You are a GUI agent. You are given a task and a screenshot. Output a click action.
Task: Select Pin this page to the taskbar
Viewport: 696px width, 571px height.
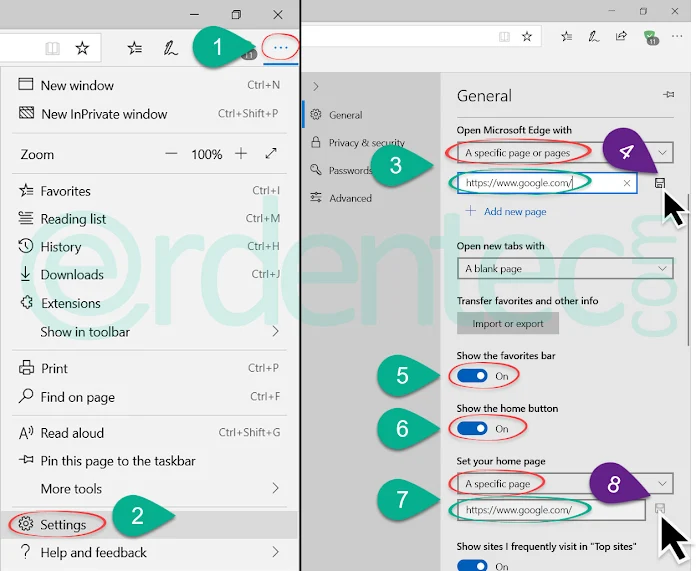[149, 460]
